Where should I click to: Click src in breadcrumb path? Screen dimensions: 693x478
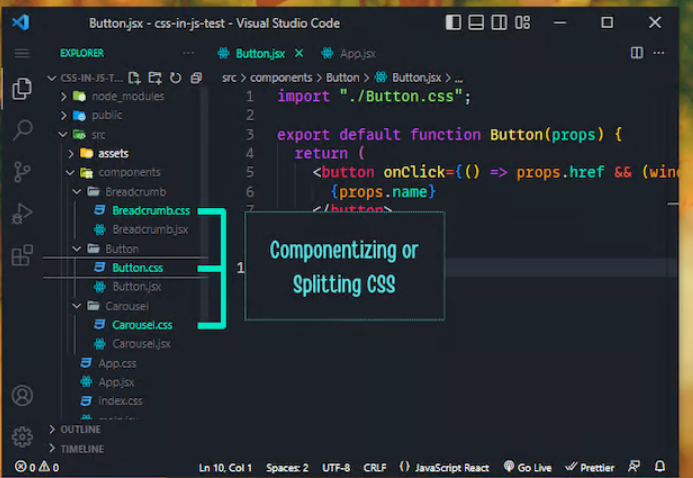point(229,78)
